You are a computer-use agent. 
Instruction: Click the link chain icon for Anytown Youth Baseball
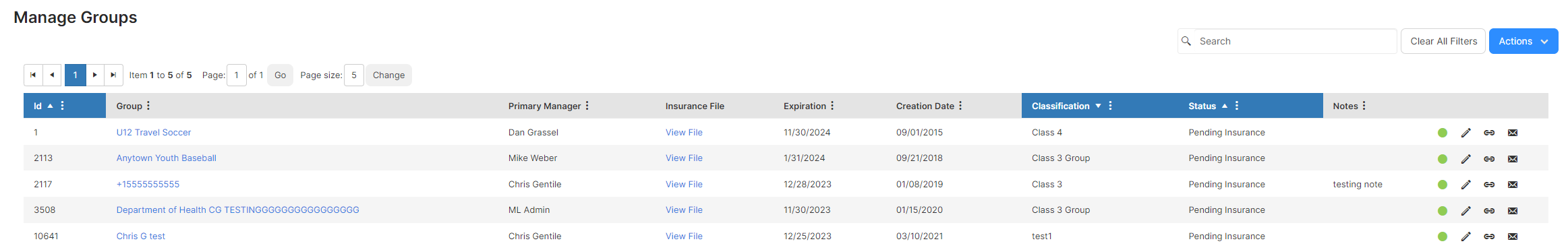tap(1489, 159)
